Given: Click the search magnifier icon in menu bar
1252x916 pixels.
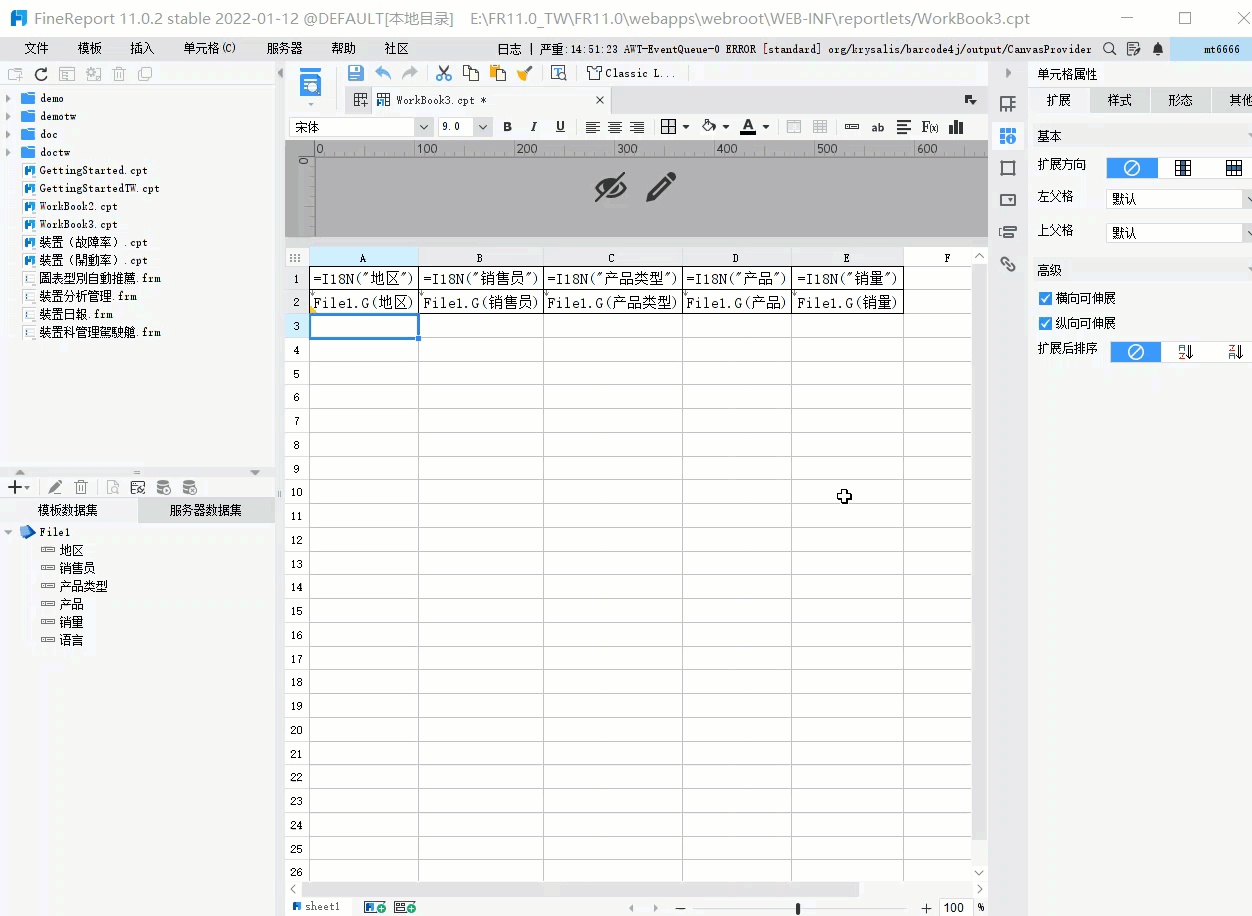Looking at the screenshot, I should pyautogui.click(x=1110, y=48).
